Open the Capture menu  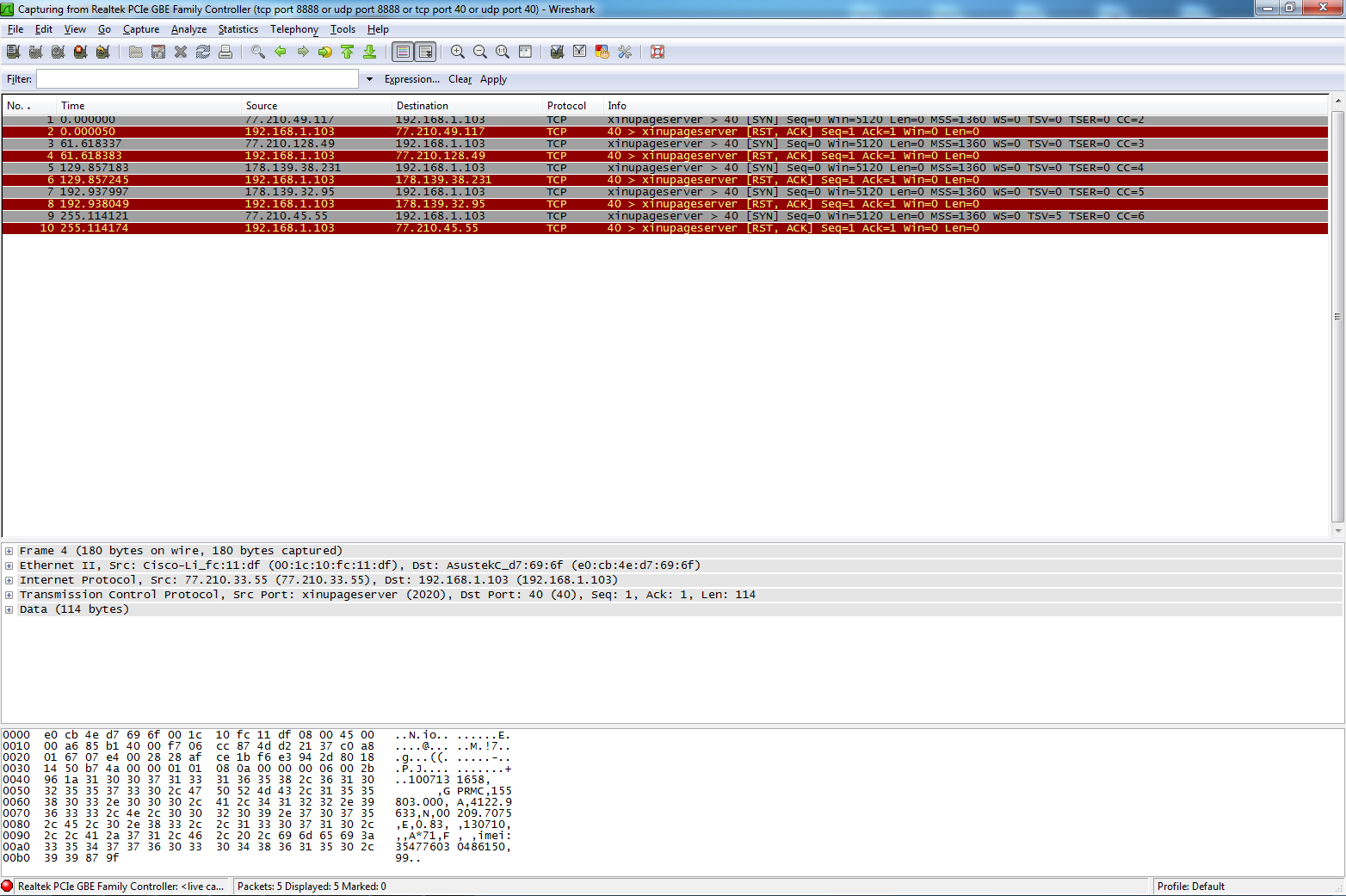click(x=141, y=29)
